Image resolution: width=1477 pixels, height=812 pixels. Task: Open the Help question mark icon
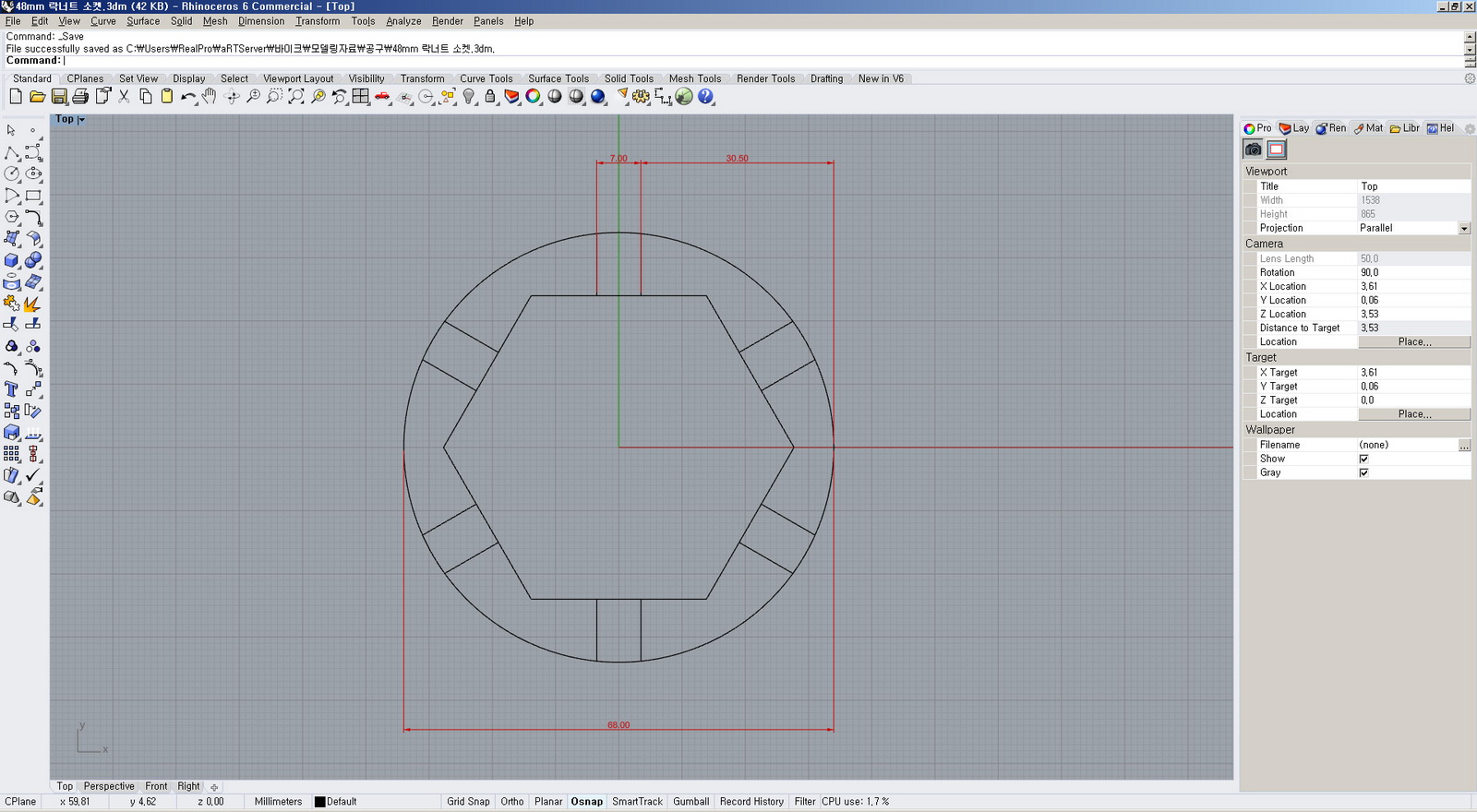706,97
